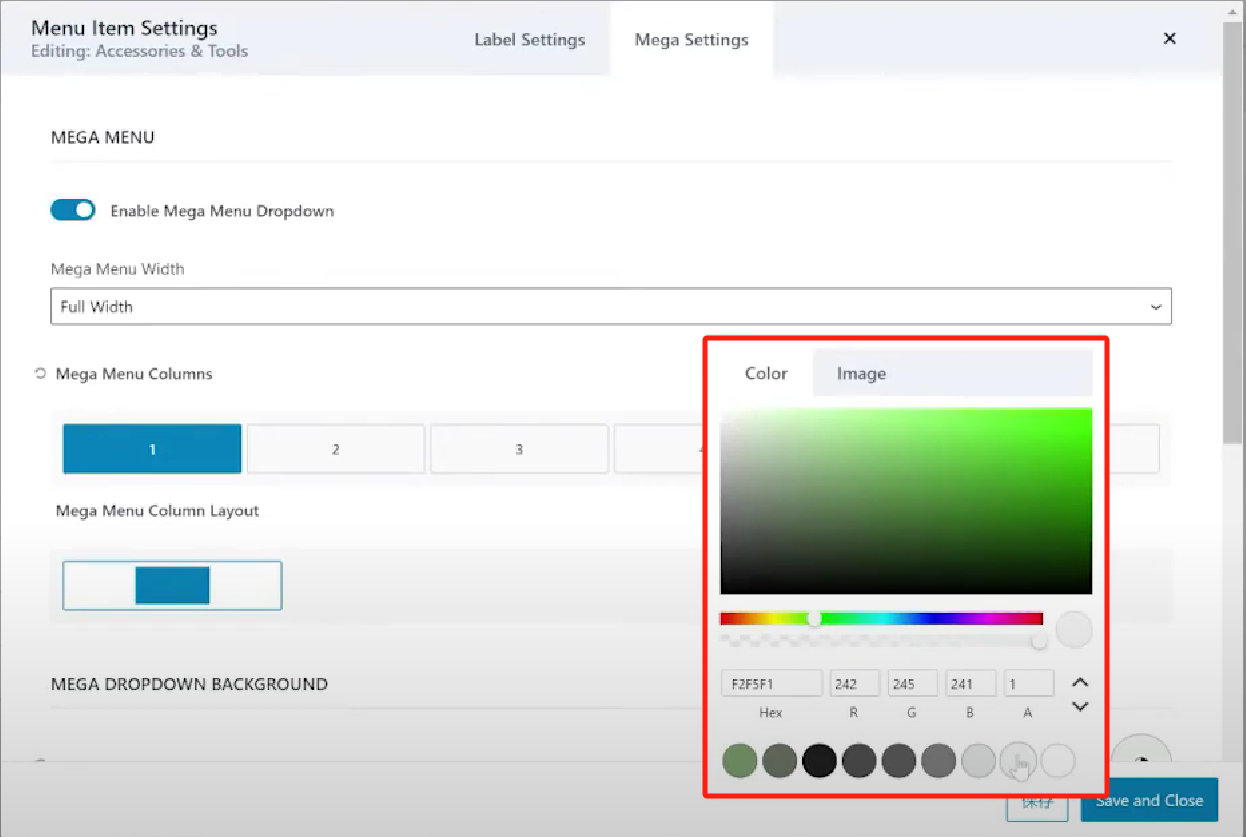Pick the green preset color swatch

point(739,761)
